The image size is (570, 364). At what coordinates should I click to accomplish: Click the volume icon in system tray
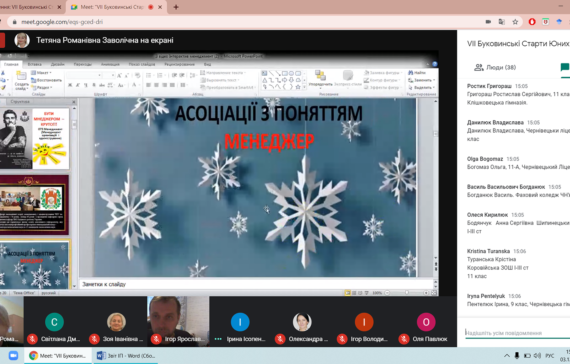[x=537, y=356]
